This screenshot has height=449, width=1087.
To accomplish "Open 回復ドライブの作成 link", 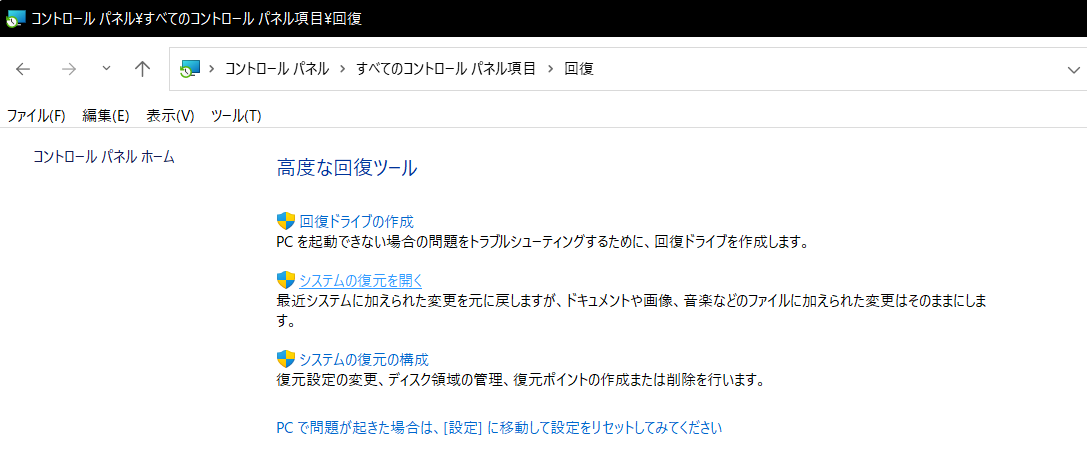I will coord(356,222).
